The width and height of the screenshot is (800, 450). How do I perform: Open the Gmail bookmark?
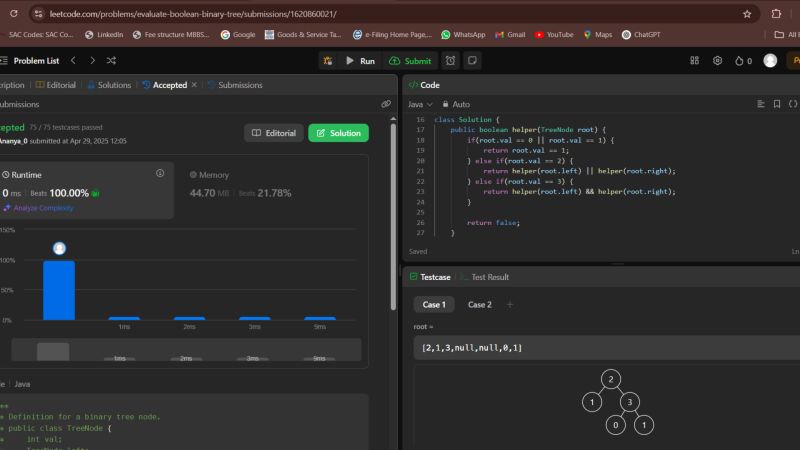point(510,35)
